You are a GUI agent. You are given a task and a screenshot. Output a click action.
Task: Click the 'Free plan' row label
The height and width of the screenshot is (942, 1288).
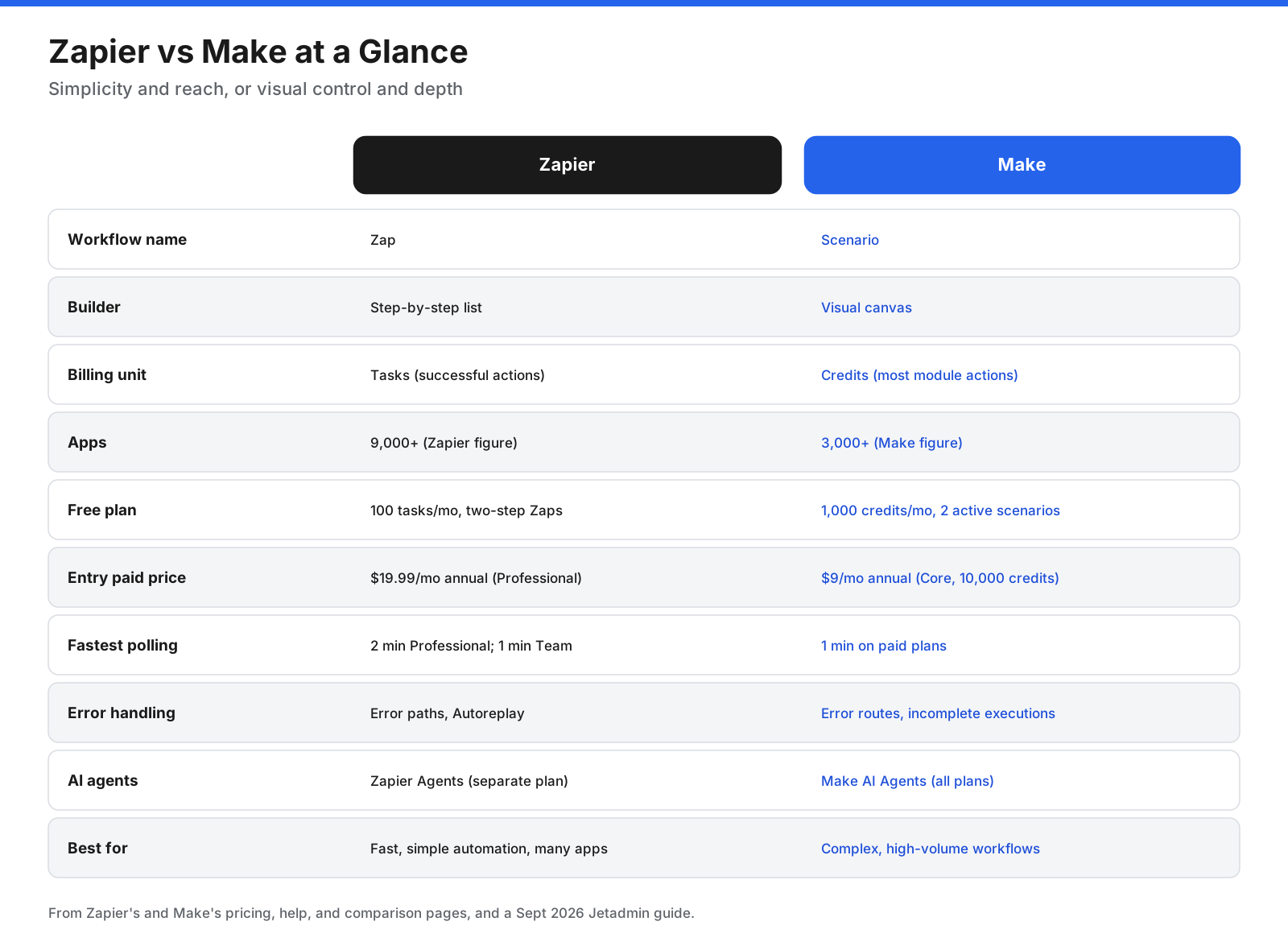(102, 510)
